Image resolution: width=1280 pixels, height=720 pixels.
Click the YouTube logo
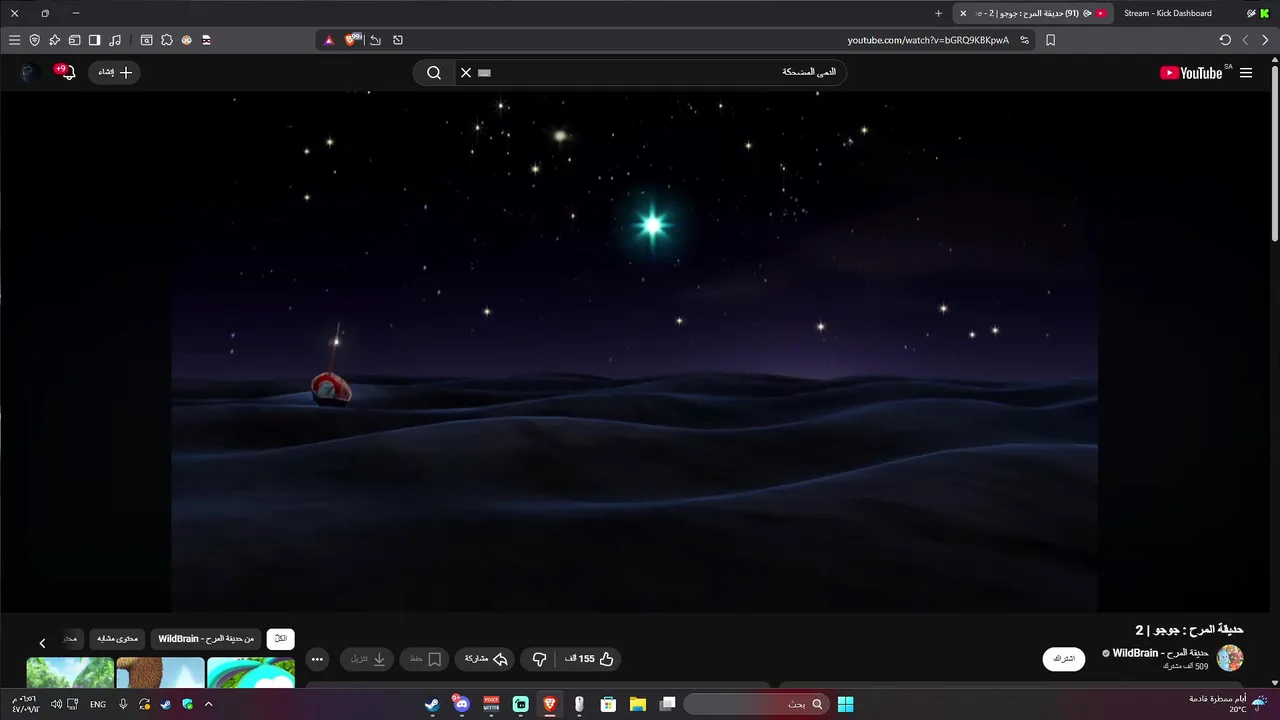[1191, 72]
